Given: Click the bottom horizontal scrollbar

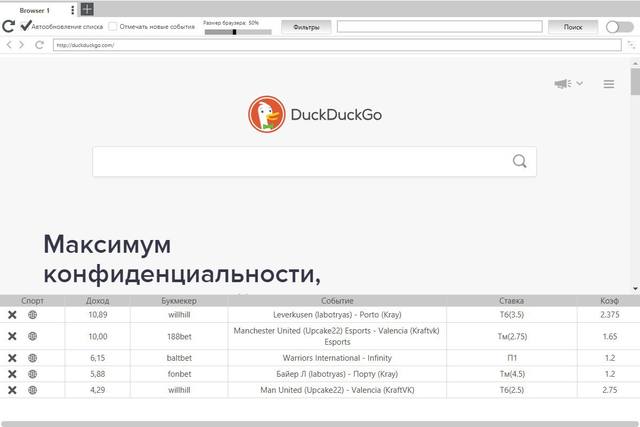Looking at the screenshot, I should (x=320, y=424).
